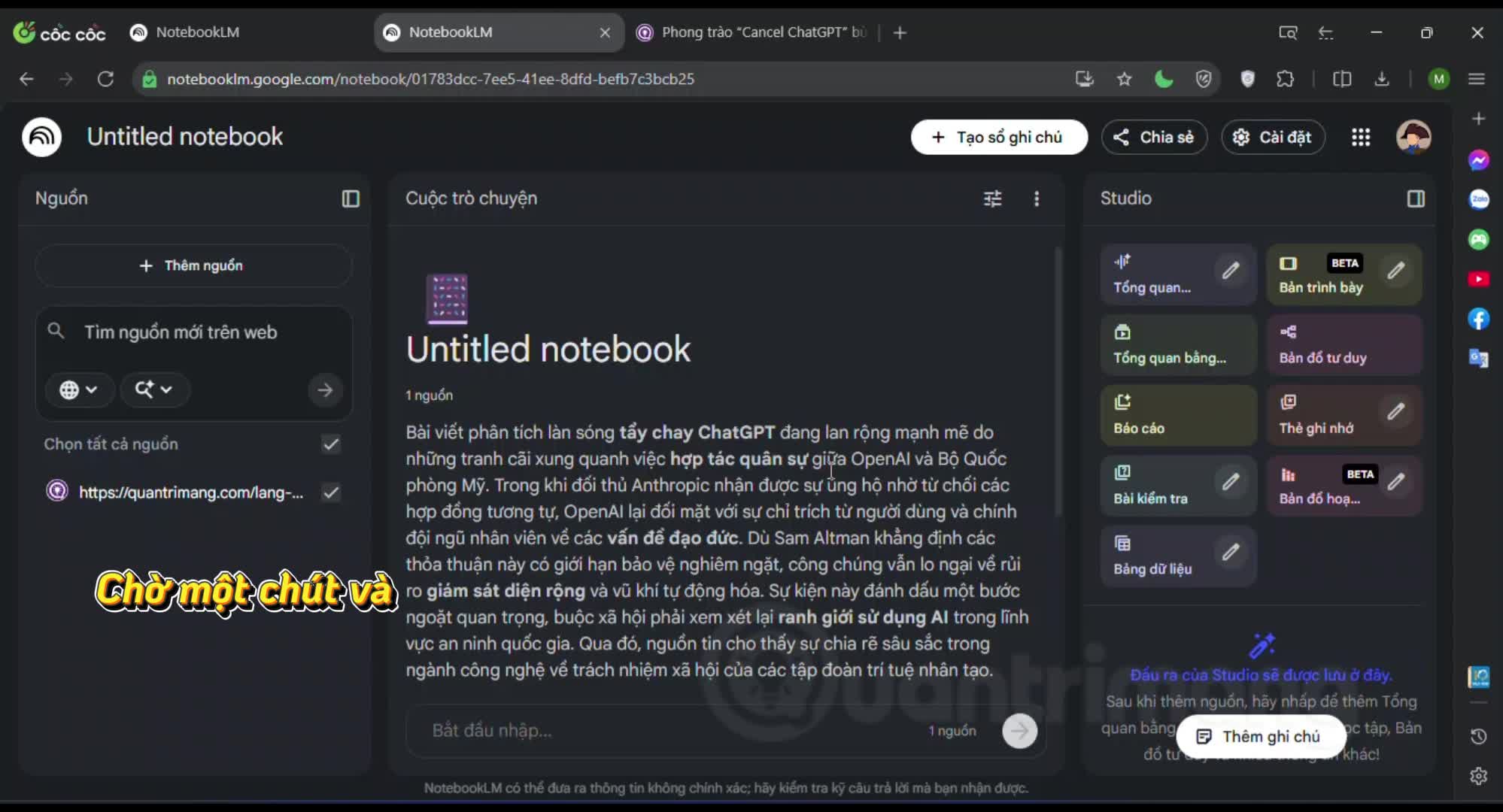Toggle split view in the toolbar
This screenshot has width=1503, height=812.
1342,79
